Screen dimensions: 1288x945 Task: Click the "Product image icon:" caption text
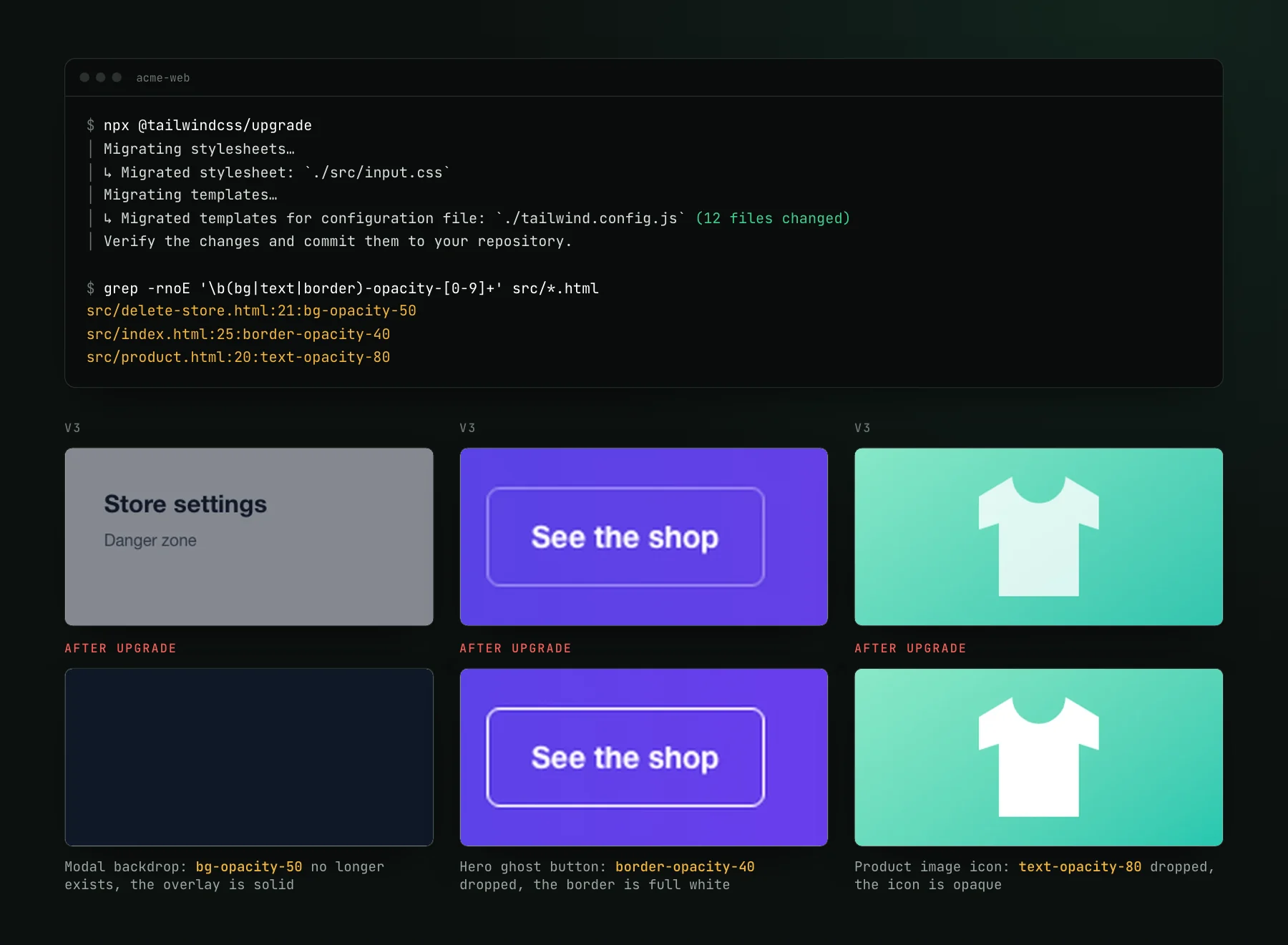(x=932, y=866)
